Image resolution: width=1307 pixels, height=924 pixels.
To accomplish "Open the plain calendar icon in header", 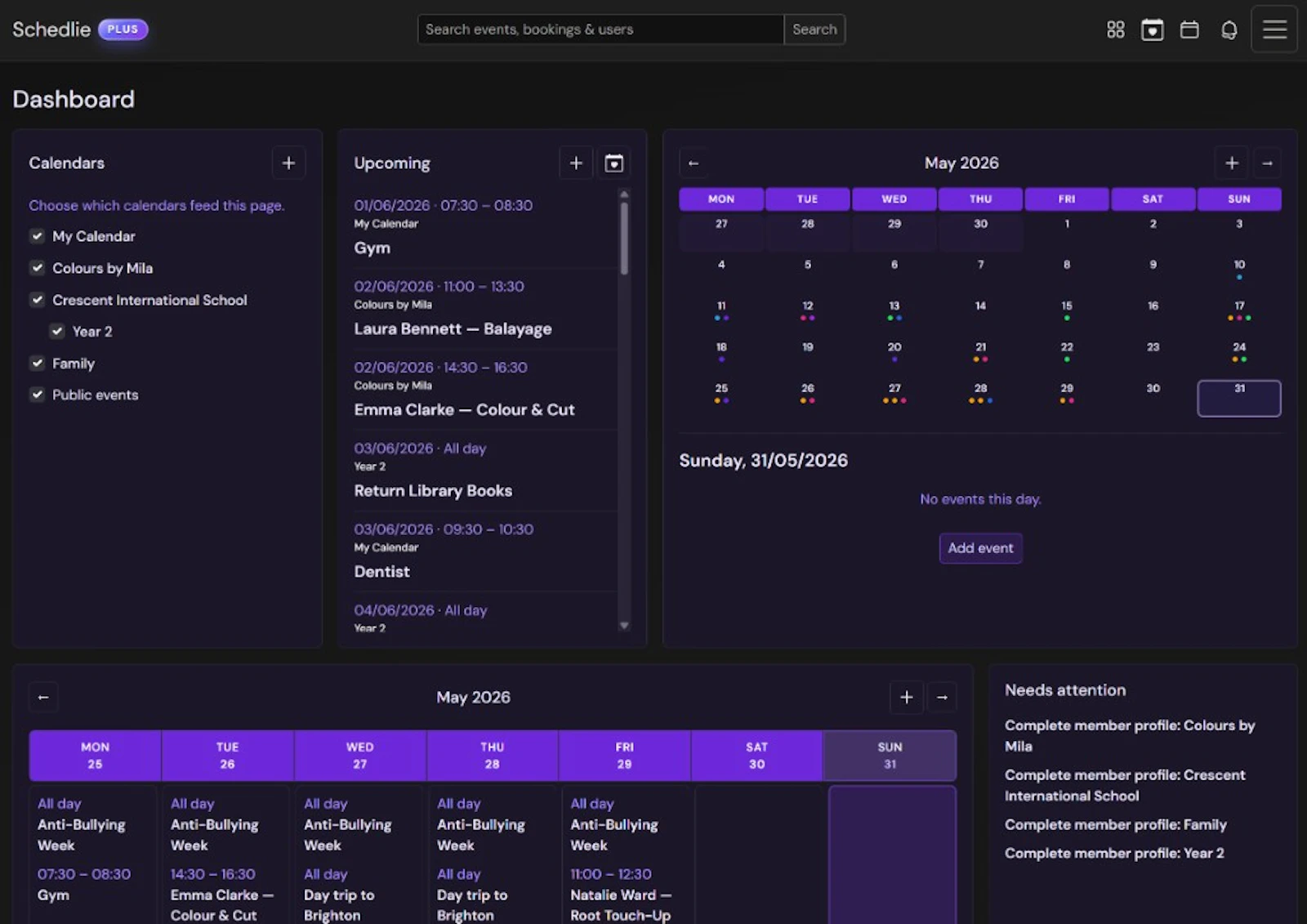I will pos(1189,30).
